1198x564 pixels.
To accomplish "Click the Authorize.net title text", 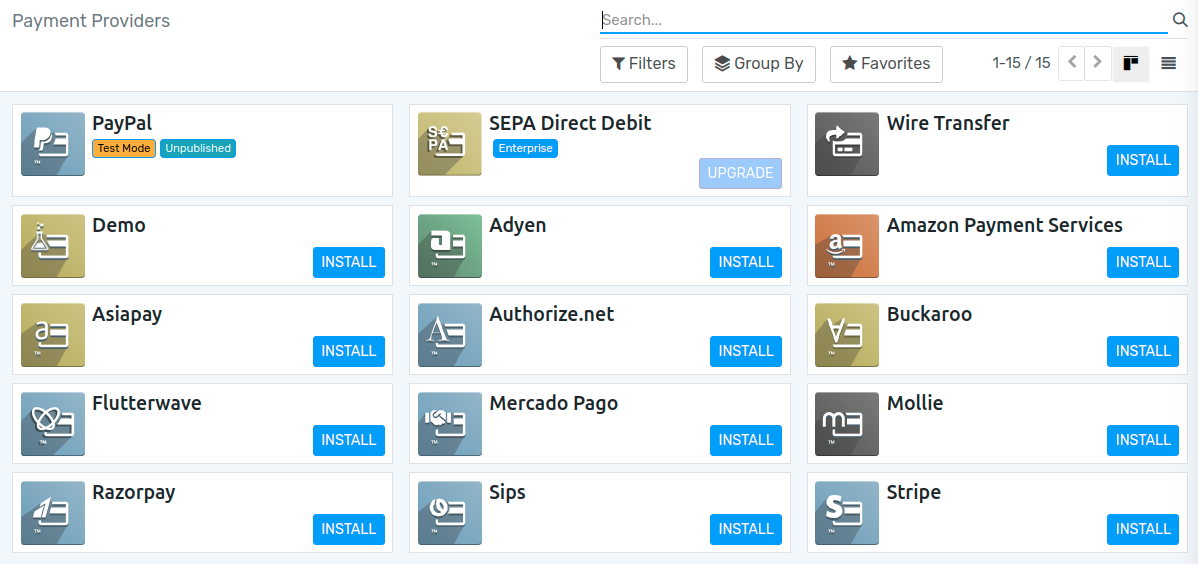I will click(552, 314).
